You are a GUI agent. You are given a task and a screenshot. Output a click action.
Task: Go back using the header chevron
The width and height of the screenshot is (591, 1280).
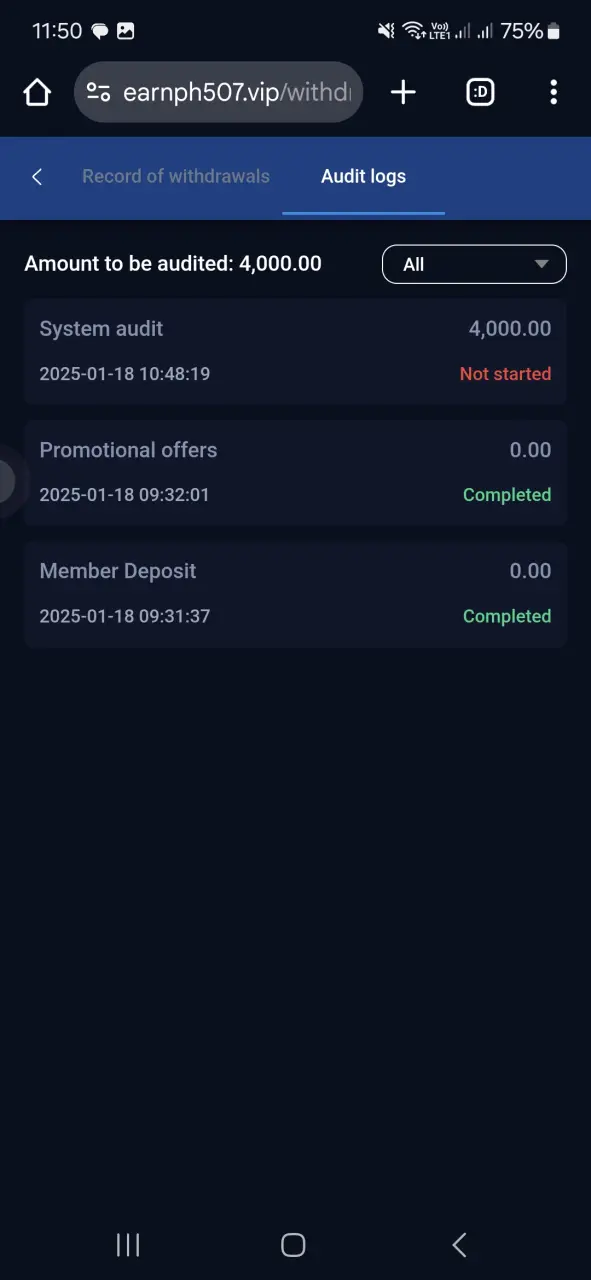37,177
